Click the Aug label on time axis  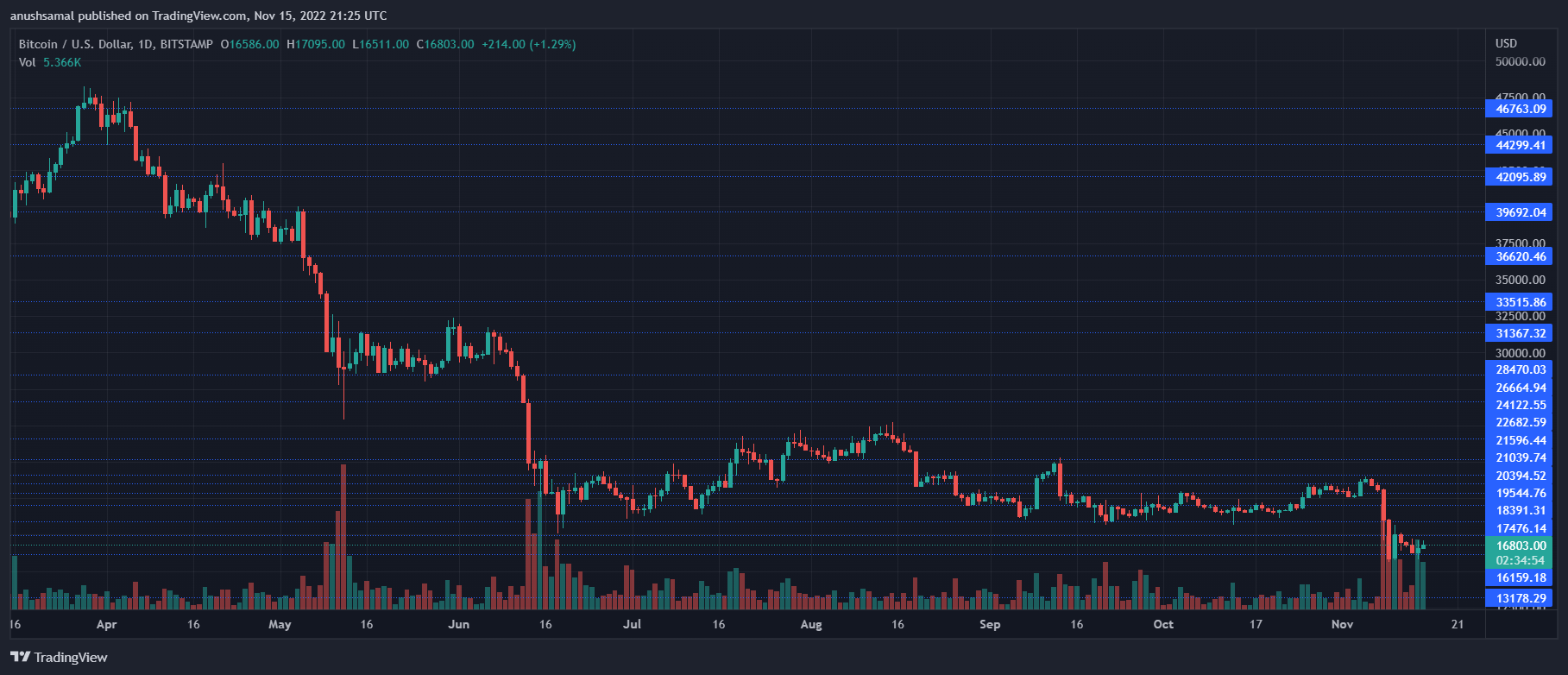[811, 624]
